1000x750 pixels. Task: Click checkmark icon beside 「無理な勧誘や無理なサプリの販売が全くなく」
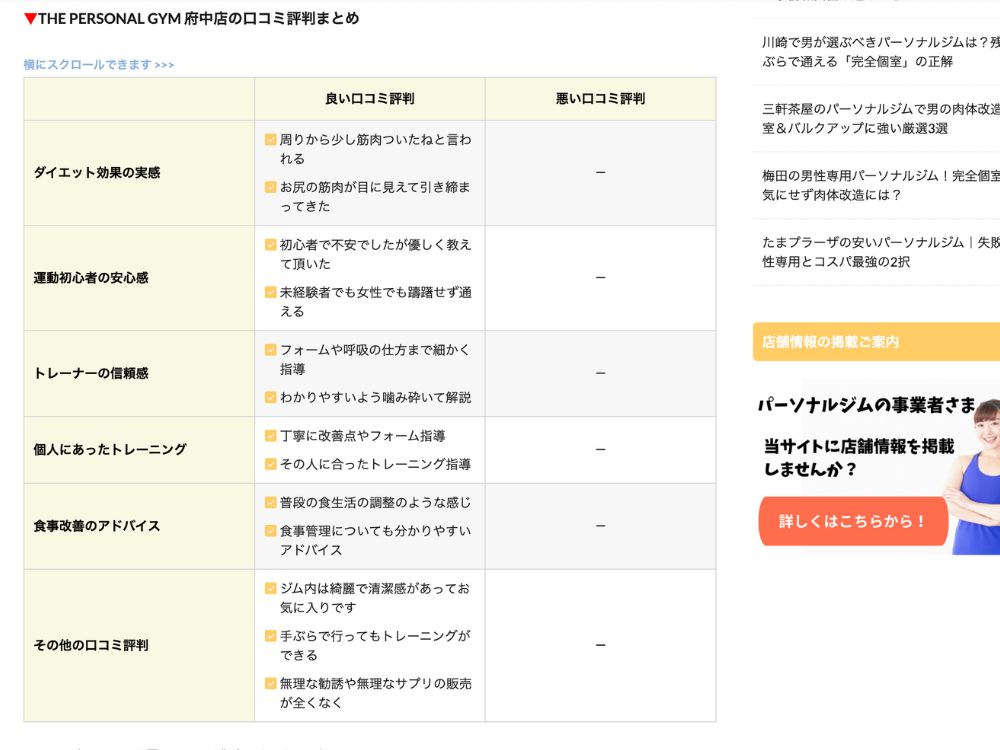point(268,681)
